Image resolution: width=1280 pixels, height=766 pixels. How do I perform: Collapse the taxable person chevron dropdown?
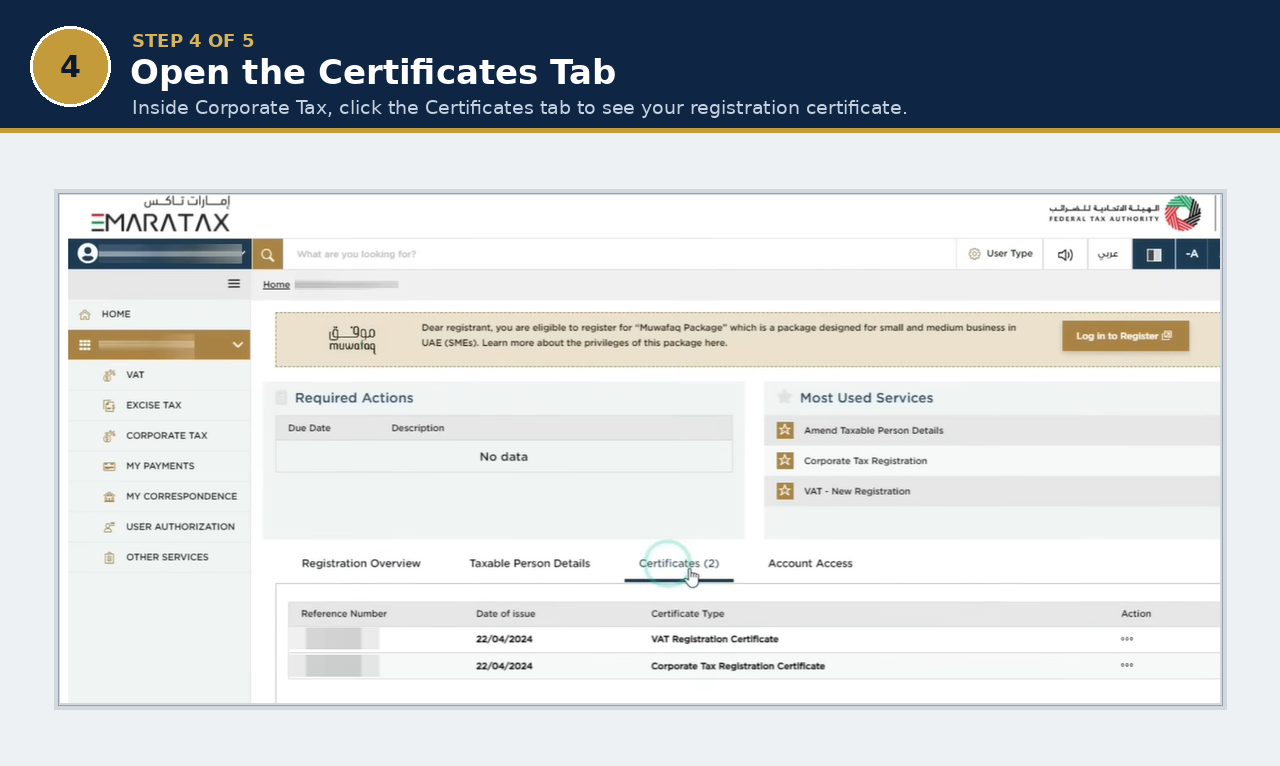pos(237,345)
